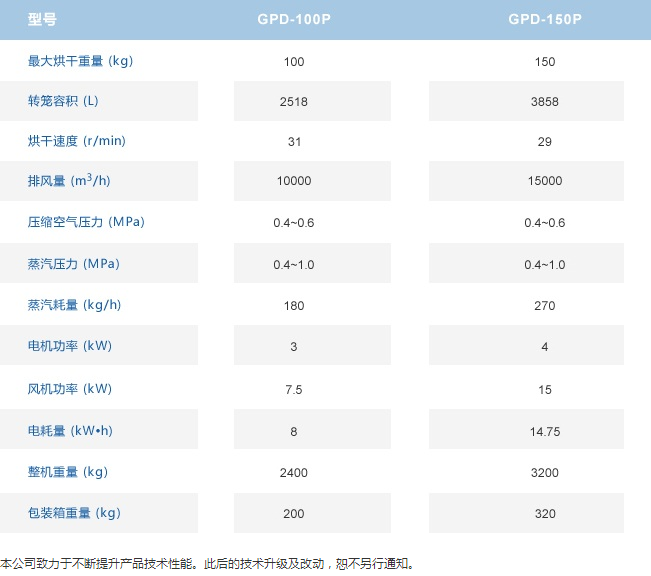The image size is (651, 576).
Task: Click value 150 max drying weight
Action: [x=545, y=62]
